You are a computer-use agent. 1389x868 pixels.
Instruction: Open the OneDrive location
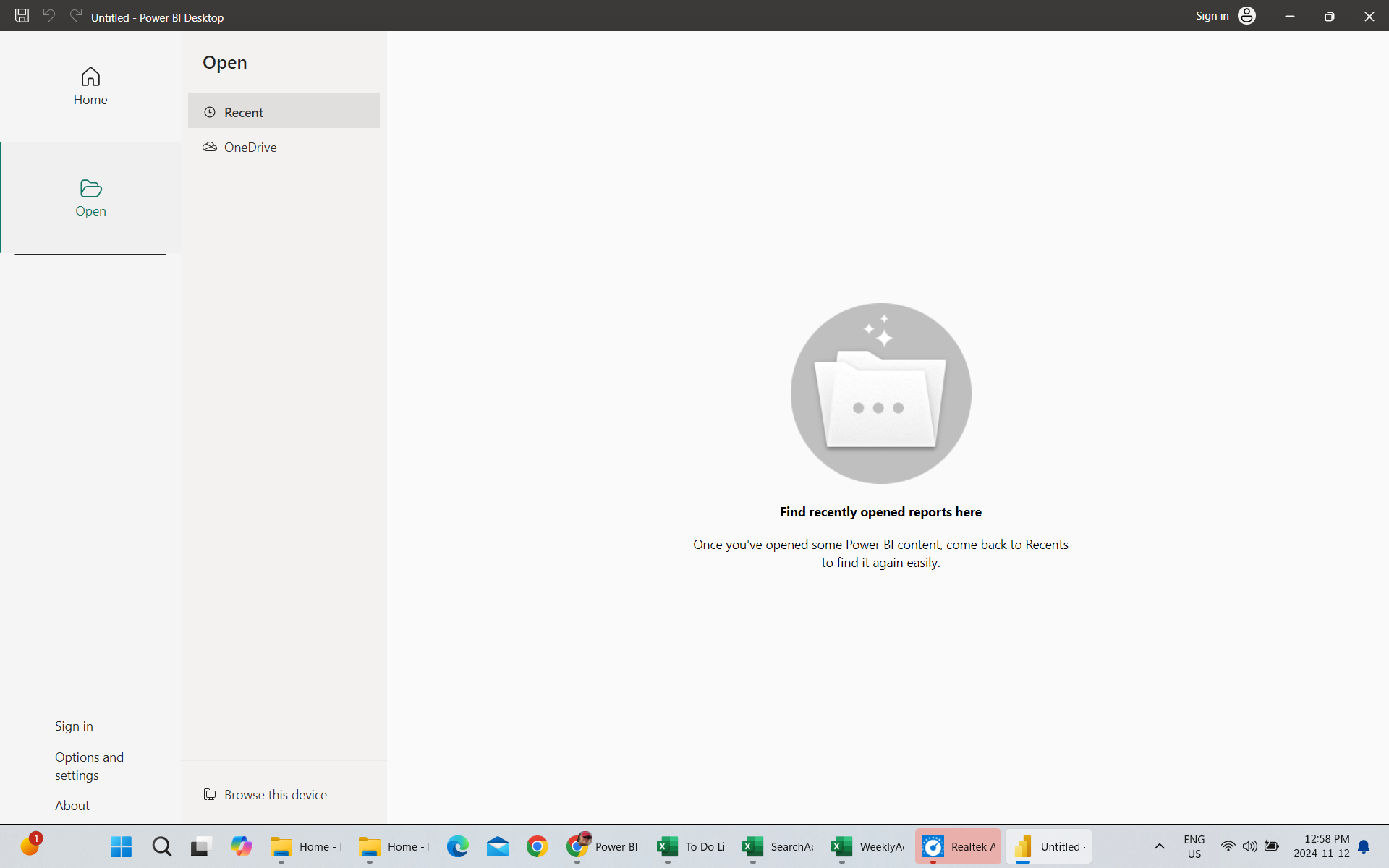pyautogui.click(x=284, y=147)
